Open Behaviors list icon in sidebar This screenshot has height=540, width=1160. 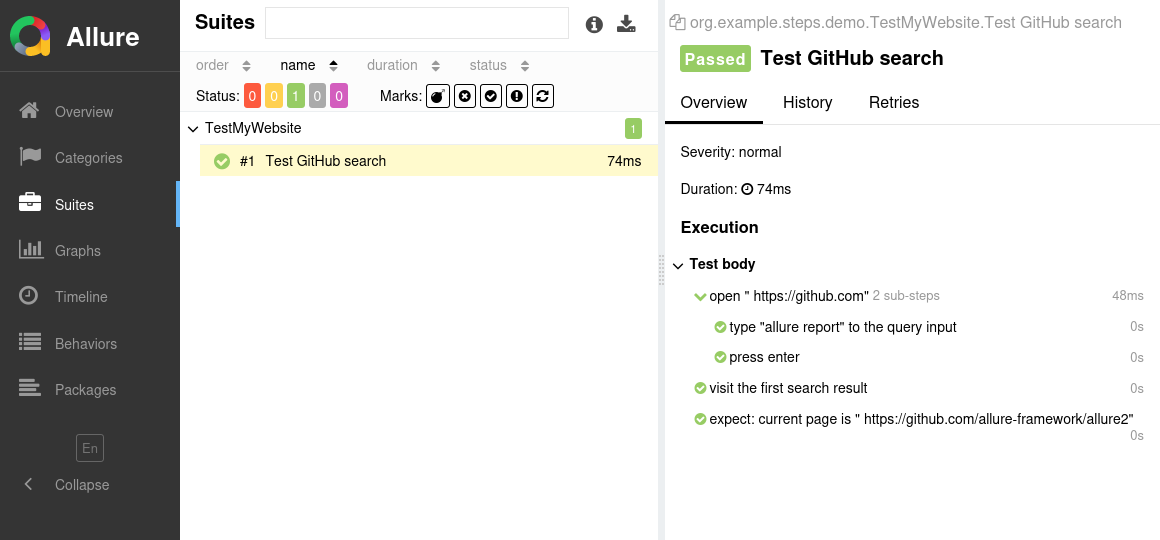(30, 343)
